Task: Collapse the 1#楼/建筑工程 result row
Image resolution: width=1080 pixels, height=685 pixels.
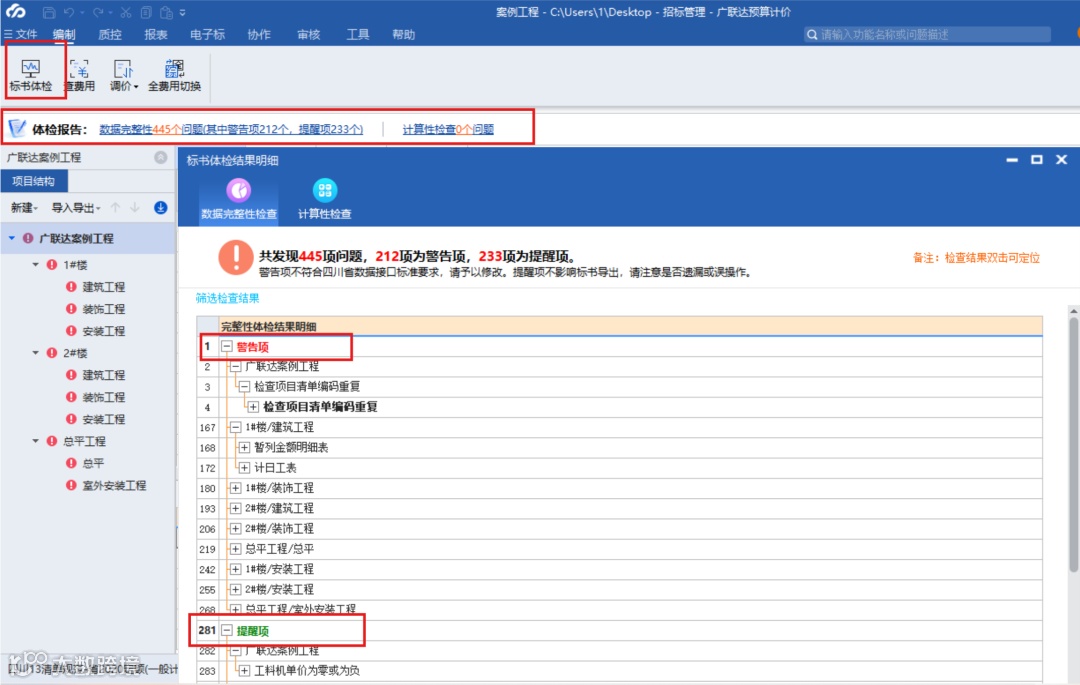Action: pos(236,427)
